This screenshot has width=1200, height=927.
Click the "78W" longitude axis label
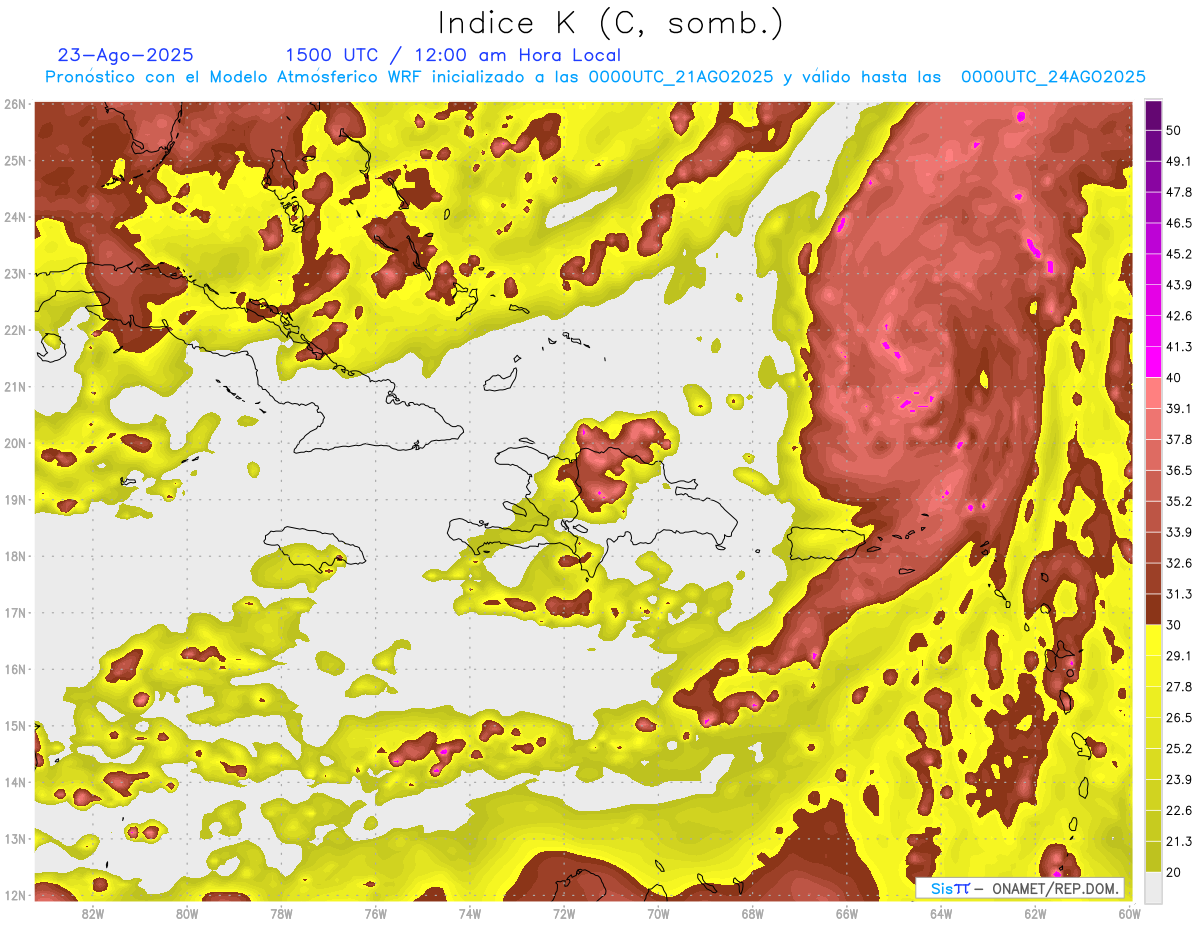pyautogui.click(x=281, y=914)
